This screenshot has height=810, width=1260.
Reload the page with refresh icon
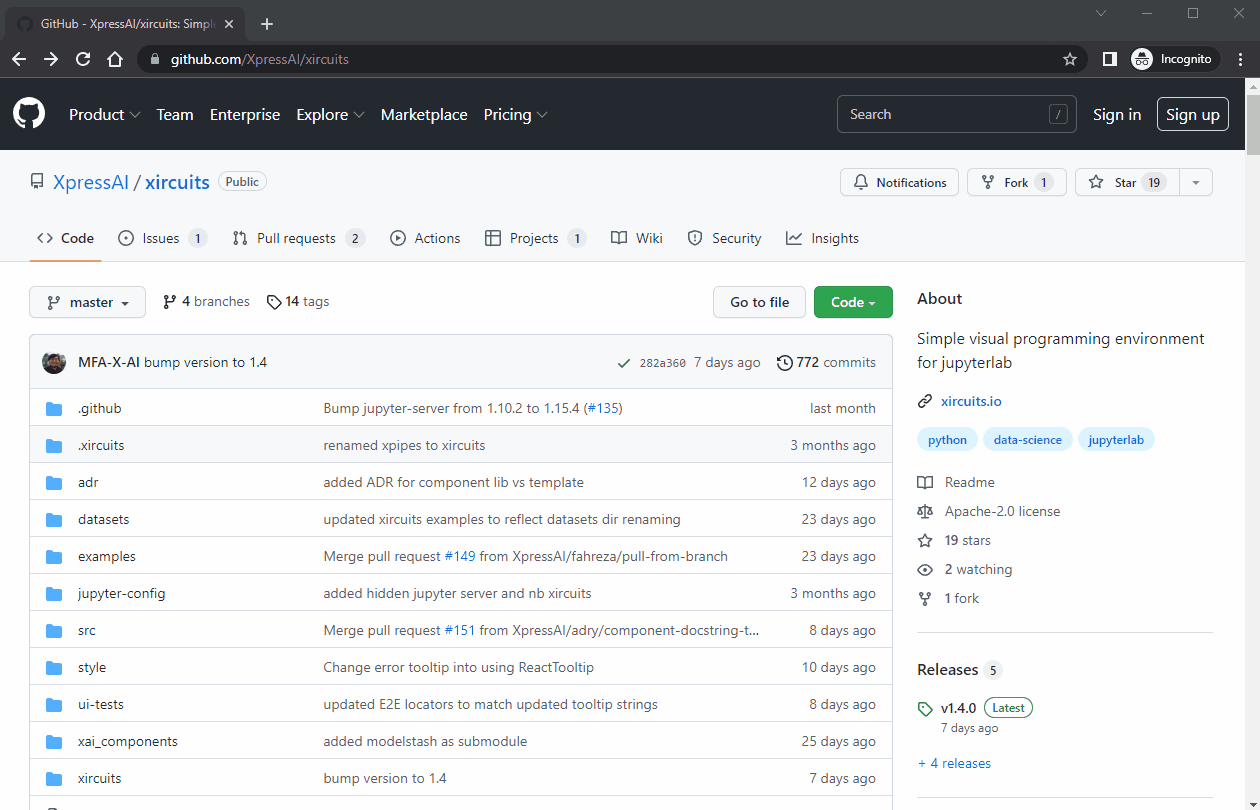pos(83,59)
